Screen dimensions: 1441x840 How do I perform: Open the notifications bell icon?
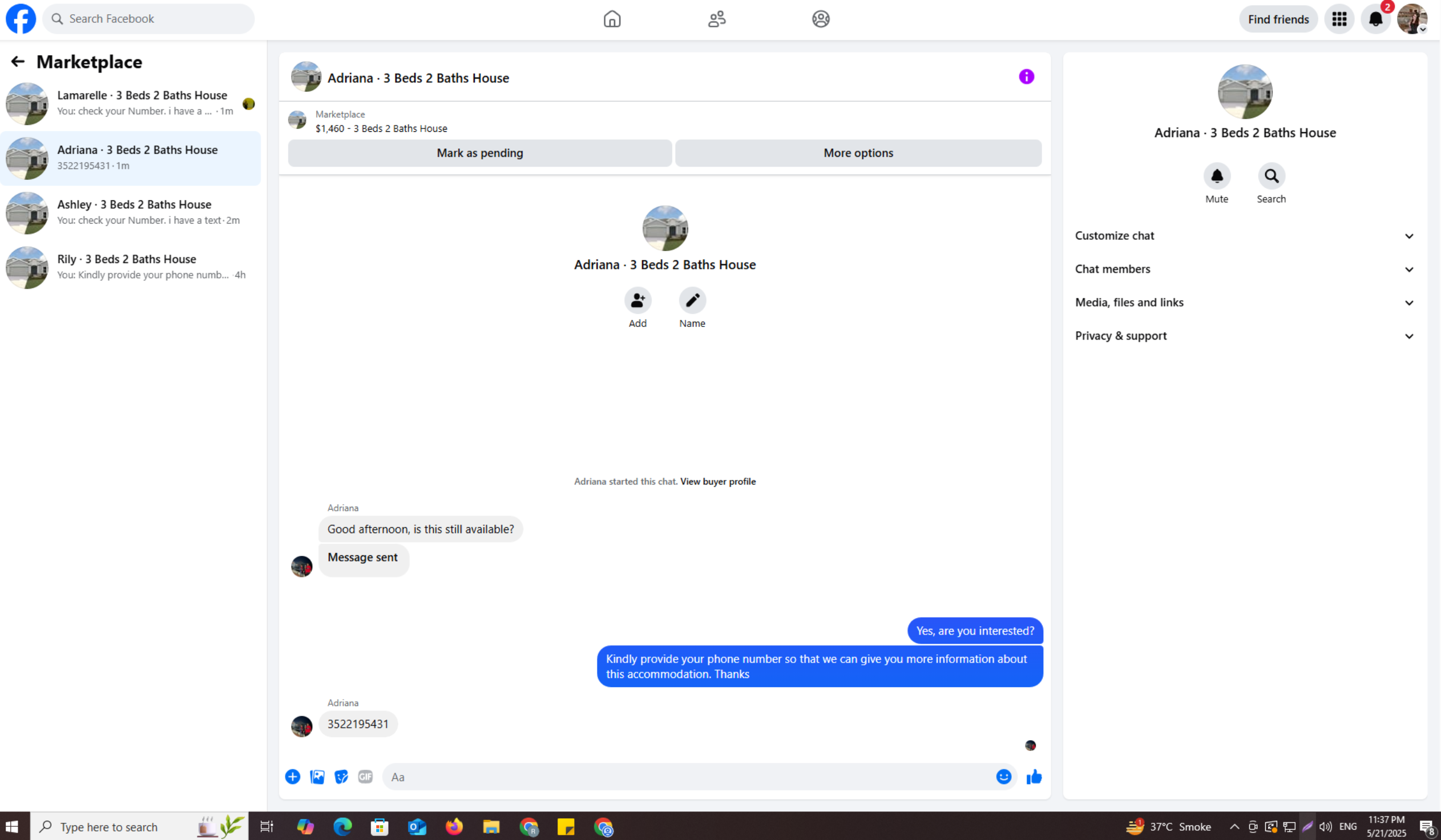[1375, 19]
